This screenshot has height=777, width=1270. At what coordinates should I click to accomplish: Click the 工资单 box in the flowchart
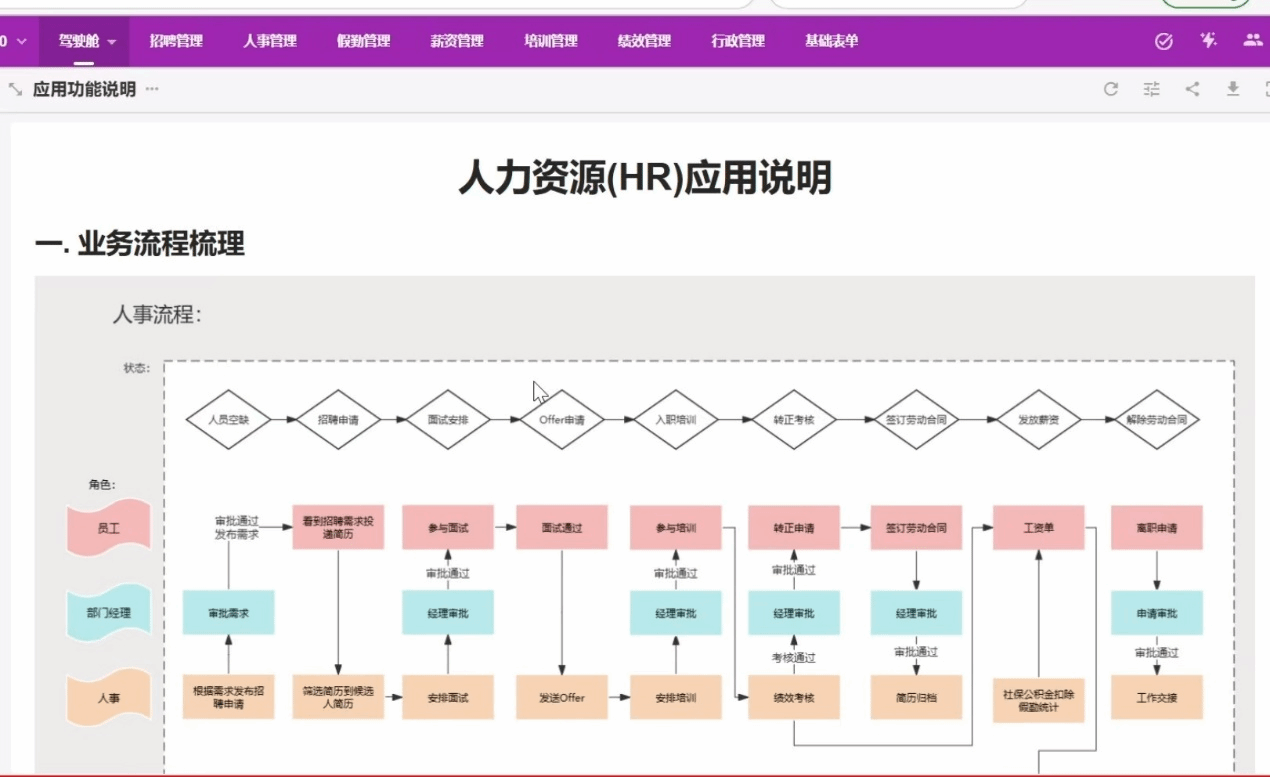[1038, 527]
